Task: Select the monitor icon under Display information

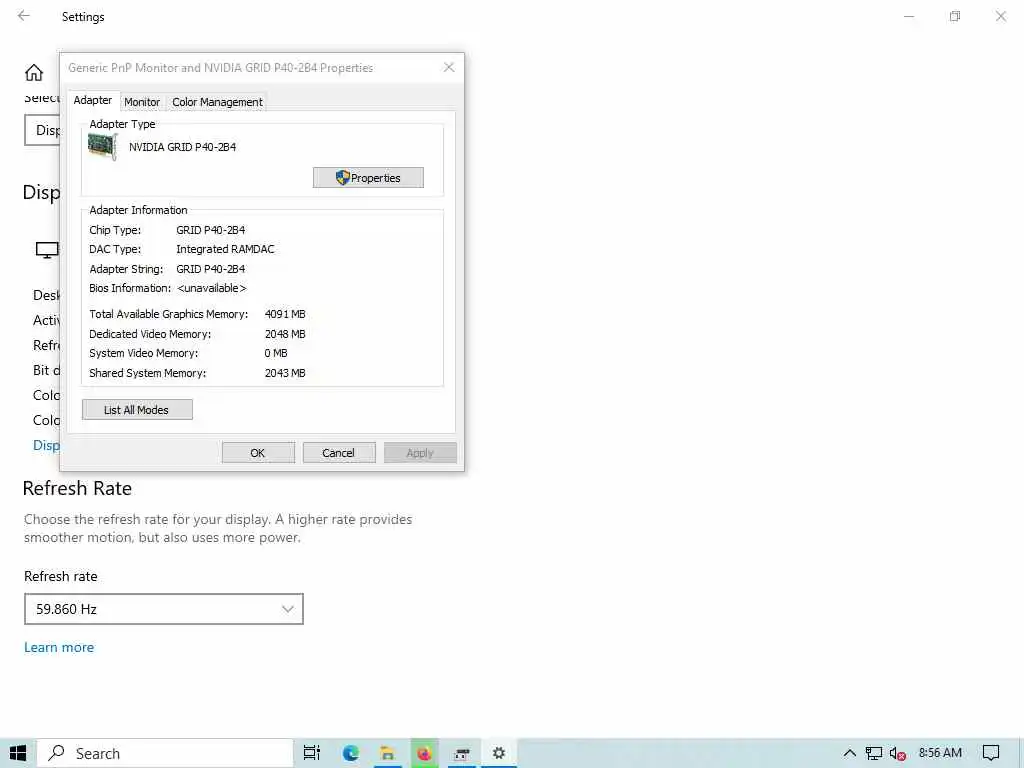Action: click(47, 249)
